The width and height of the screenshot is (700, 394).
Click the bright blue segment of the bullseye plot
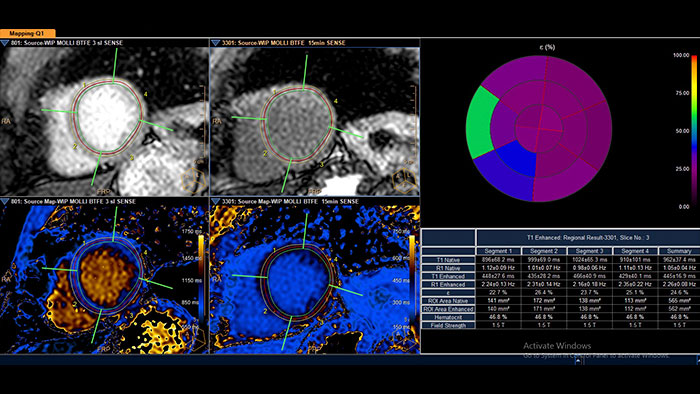coord(518,158)
